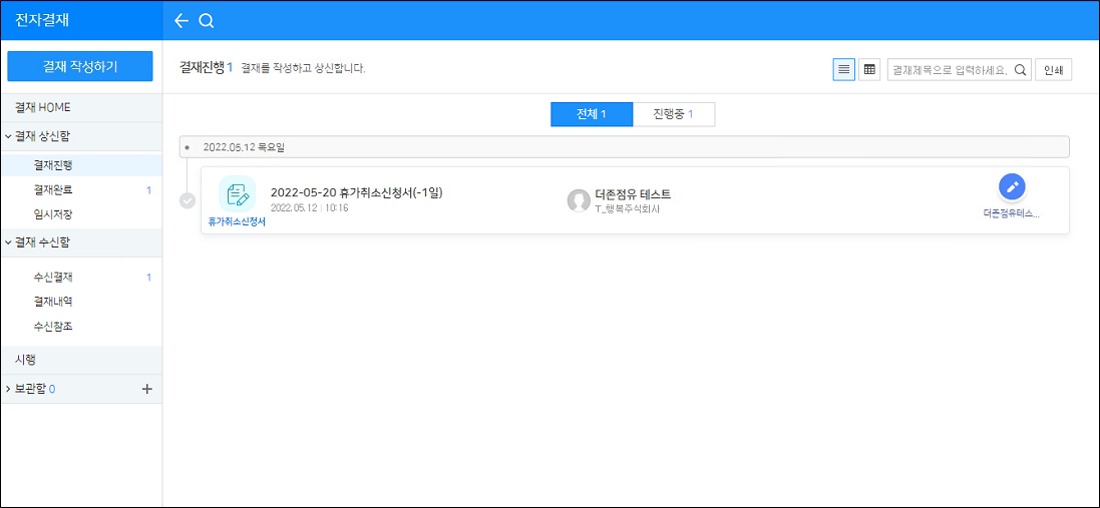Click the blue pencil approver icon
The width and height of the screenshot is (1100, 508).
(1012, 187)
